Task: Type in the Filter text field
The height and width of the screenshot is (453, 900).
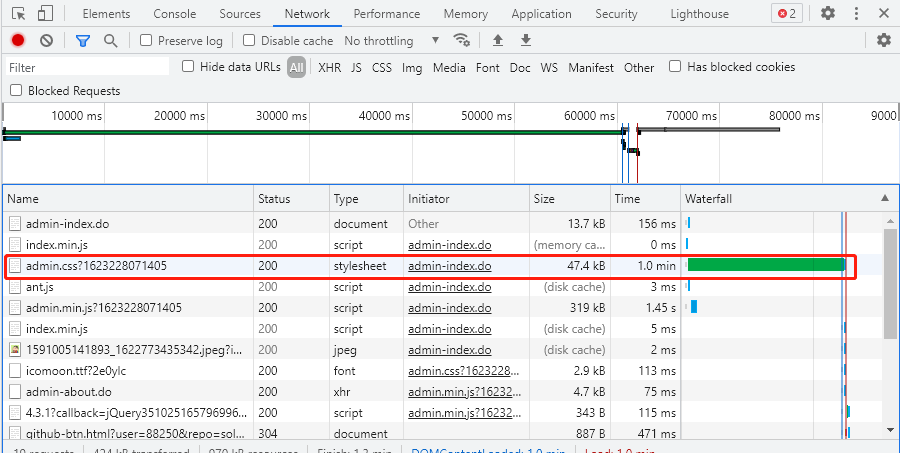Action: point(88,68)
